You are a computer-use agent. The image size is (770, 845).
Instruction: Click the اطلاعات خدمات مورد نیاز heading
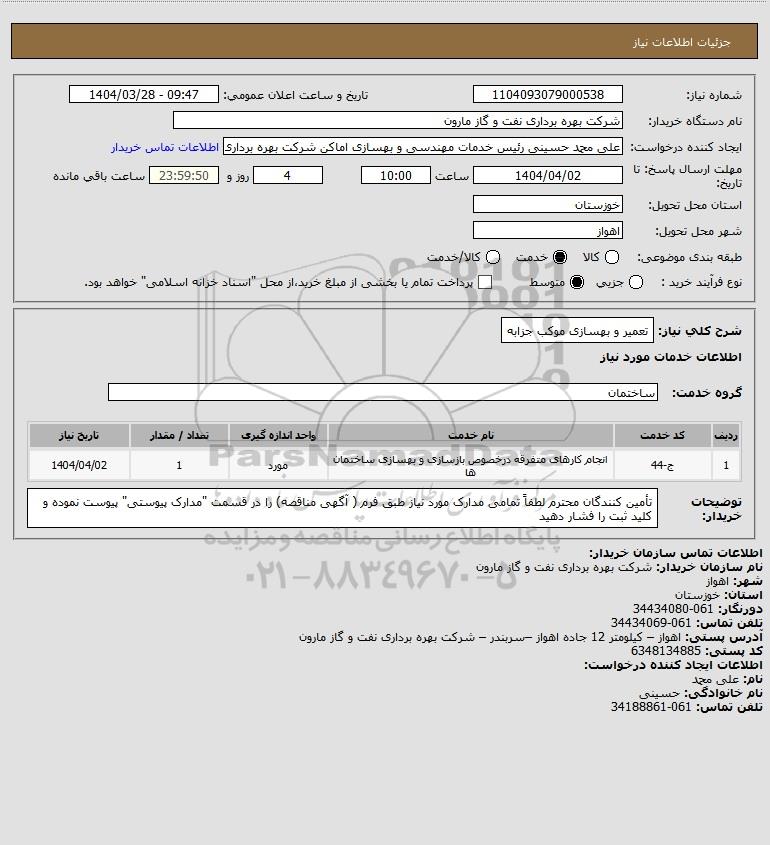coord(671,357)
